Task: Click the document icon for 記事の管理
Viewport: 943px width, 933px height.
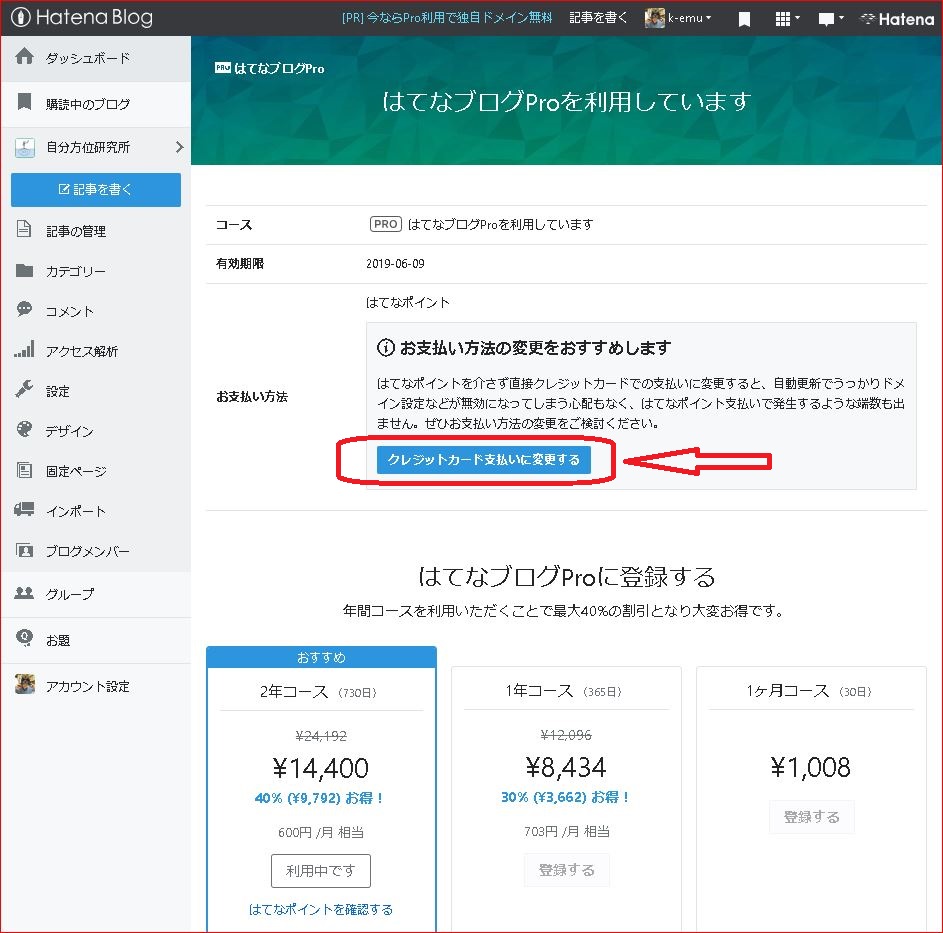Action: [x=24, y=229]
